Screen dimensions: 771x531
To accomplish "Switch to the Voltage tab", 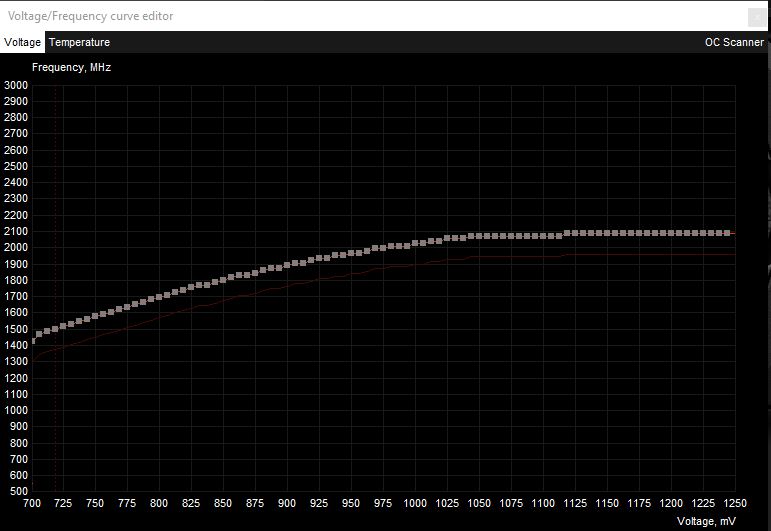I will (22, 42).
